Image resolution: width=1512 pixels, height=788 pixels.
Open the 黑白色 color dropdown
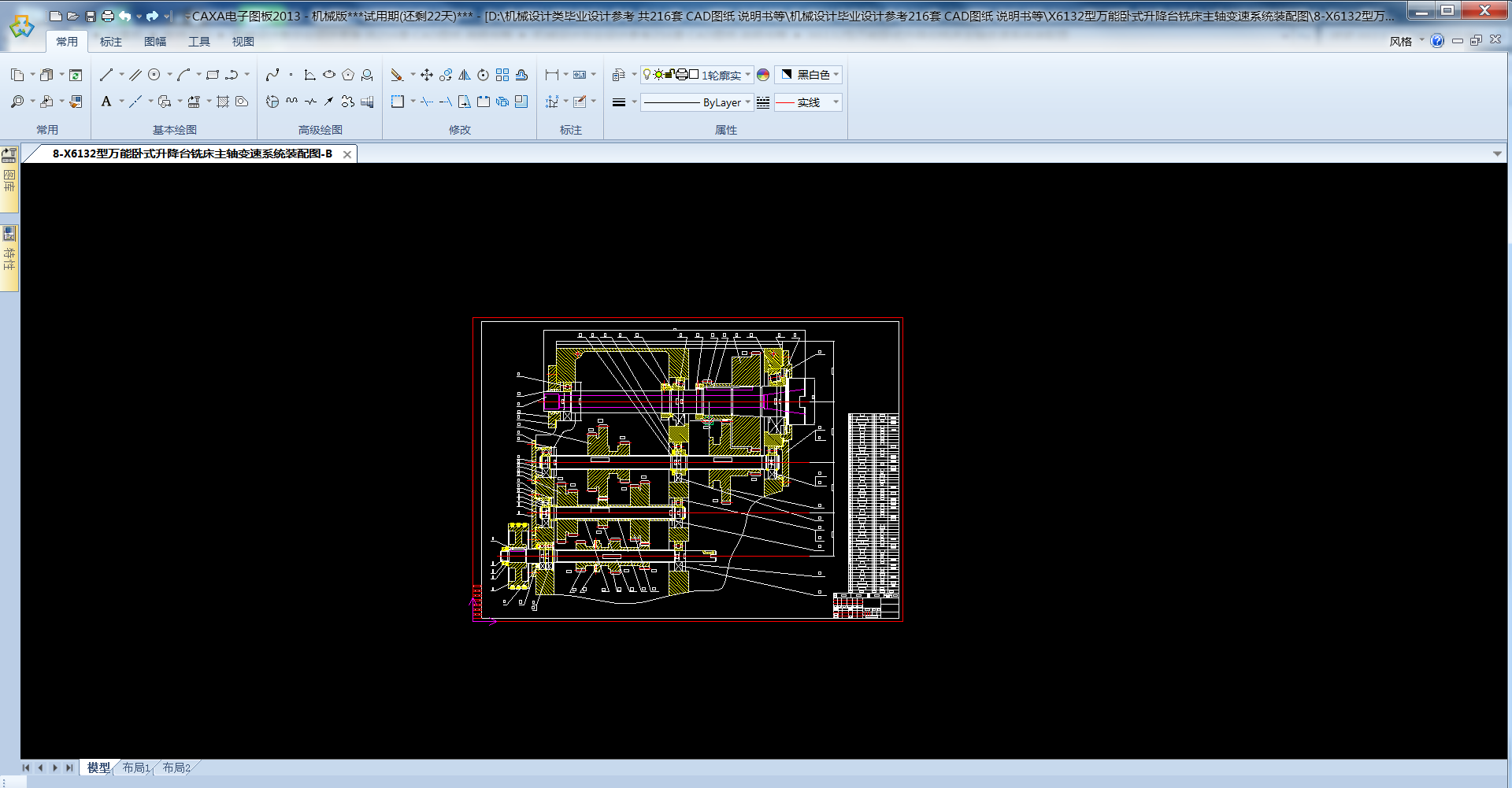[836, 75]
